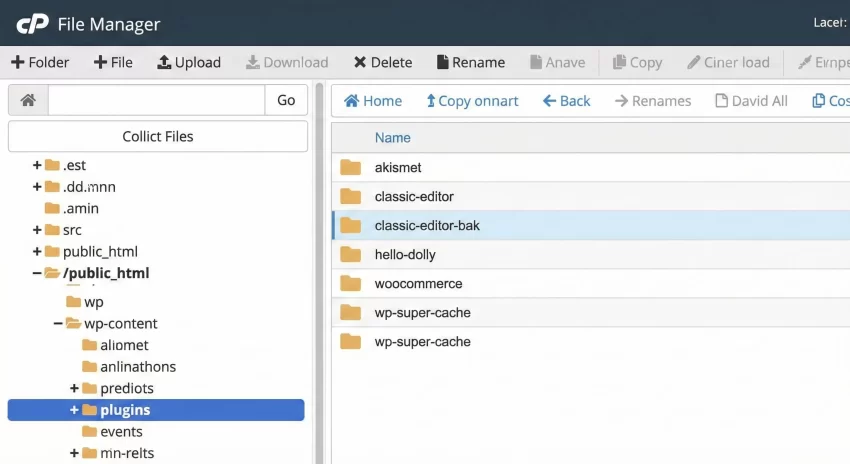Sort by the Name column header

click(x=392, y=138)
